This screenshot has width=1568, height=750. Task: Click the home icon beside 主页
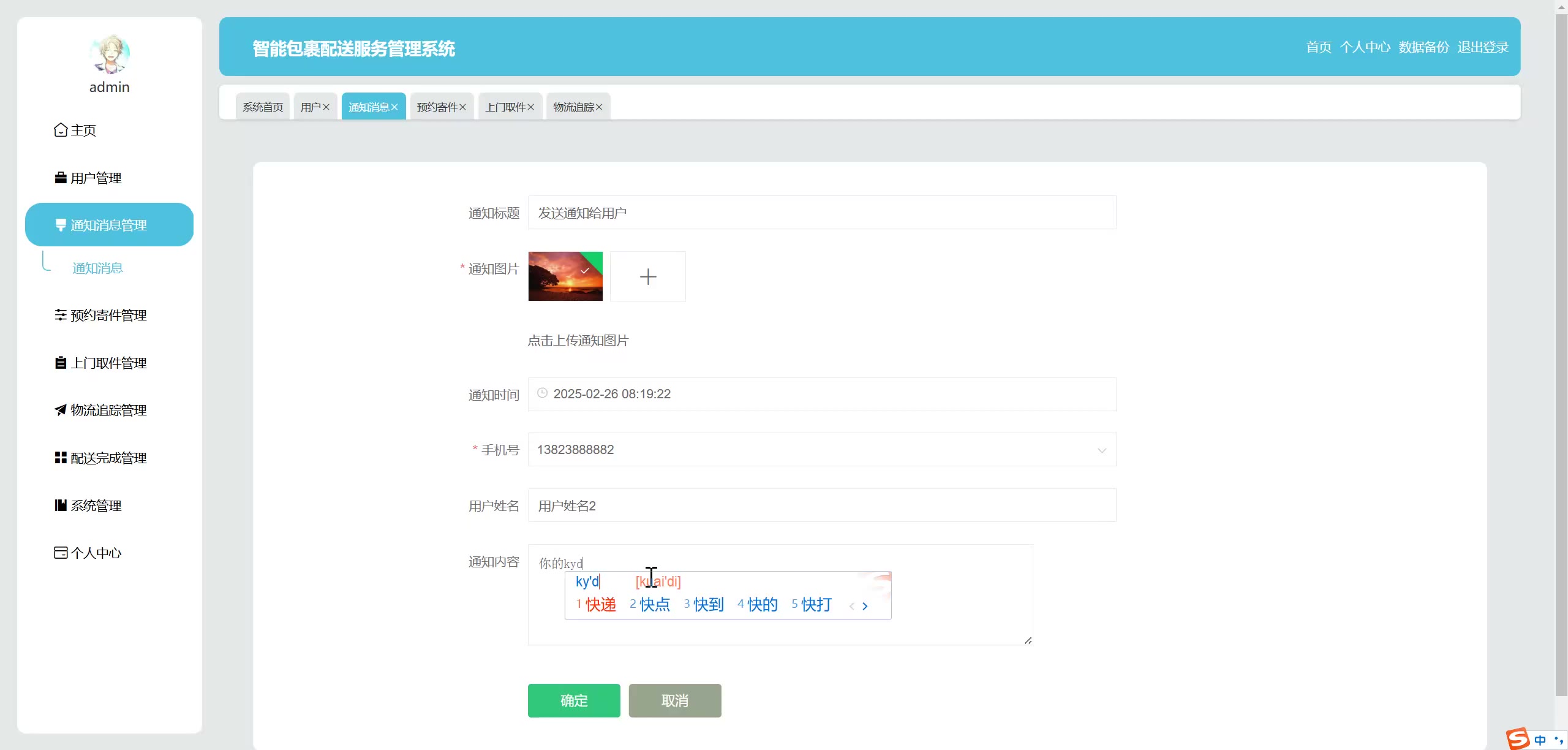coord(60,130)
